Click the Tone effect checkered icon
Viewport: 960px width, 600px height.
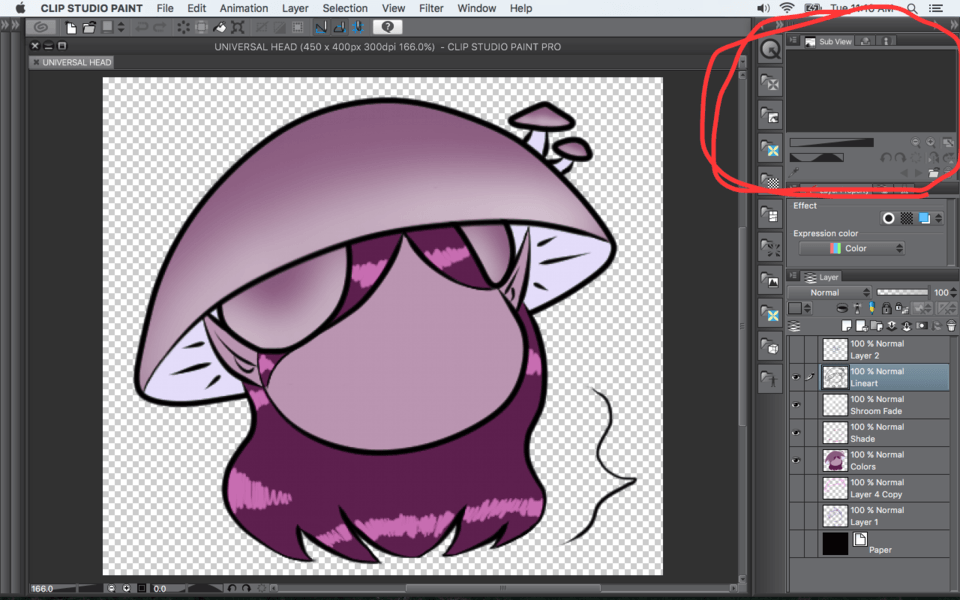point(906,218)
